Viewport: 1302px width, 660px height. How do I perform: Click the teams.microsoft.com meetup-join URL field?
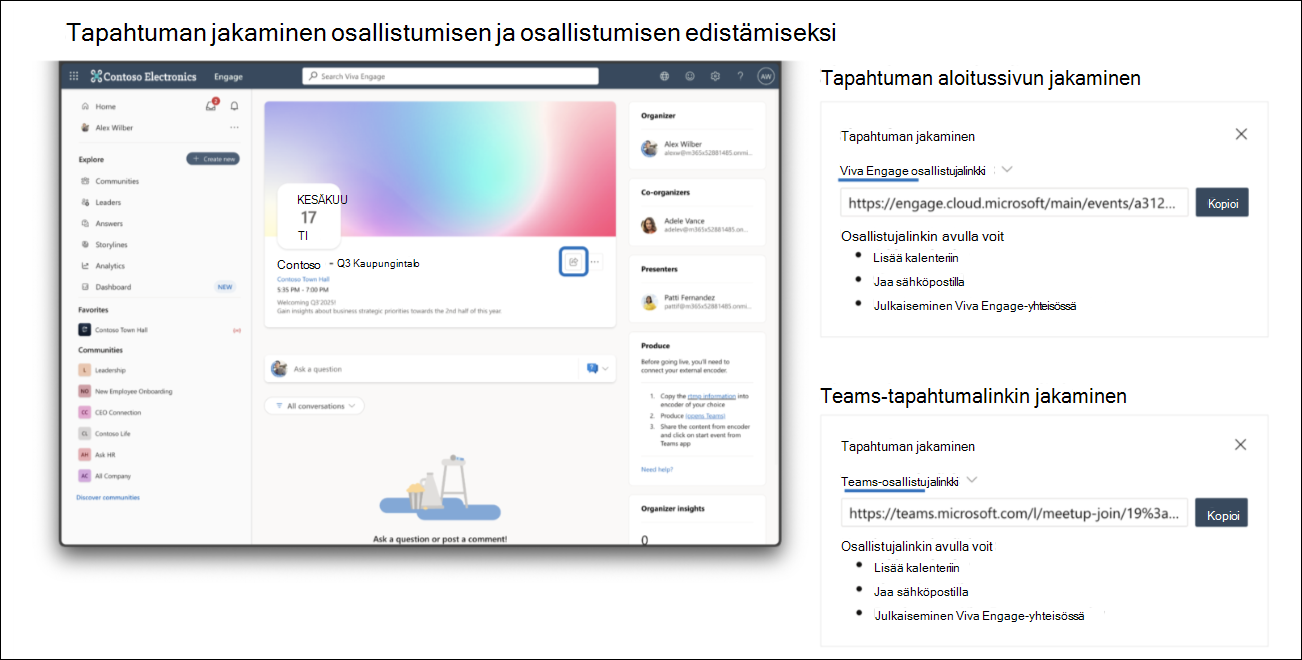point(1014,514)
